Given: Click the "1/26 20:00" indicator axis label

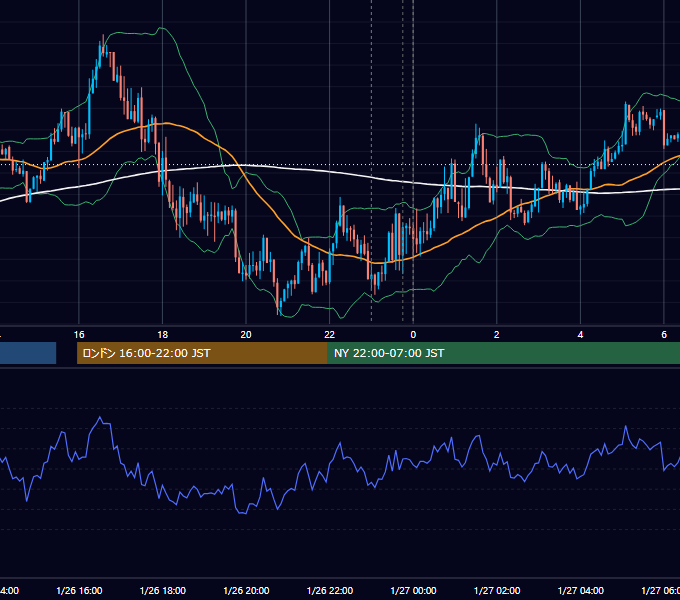Looking at the screenshot, I should click(246, 591).
